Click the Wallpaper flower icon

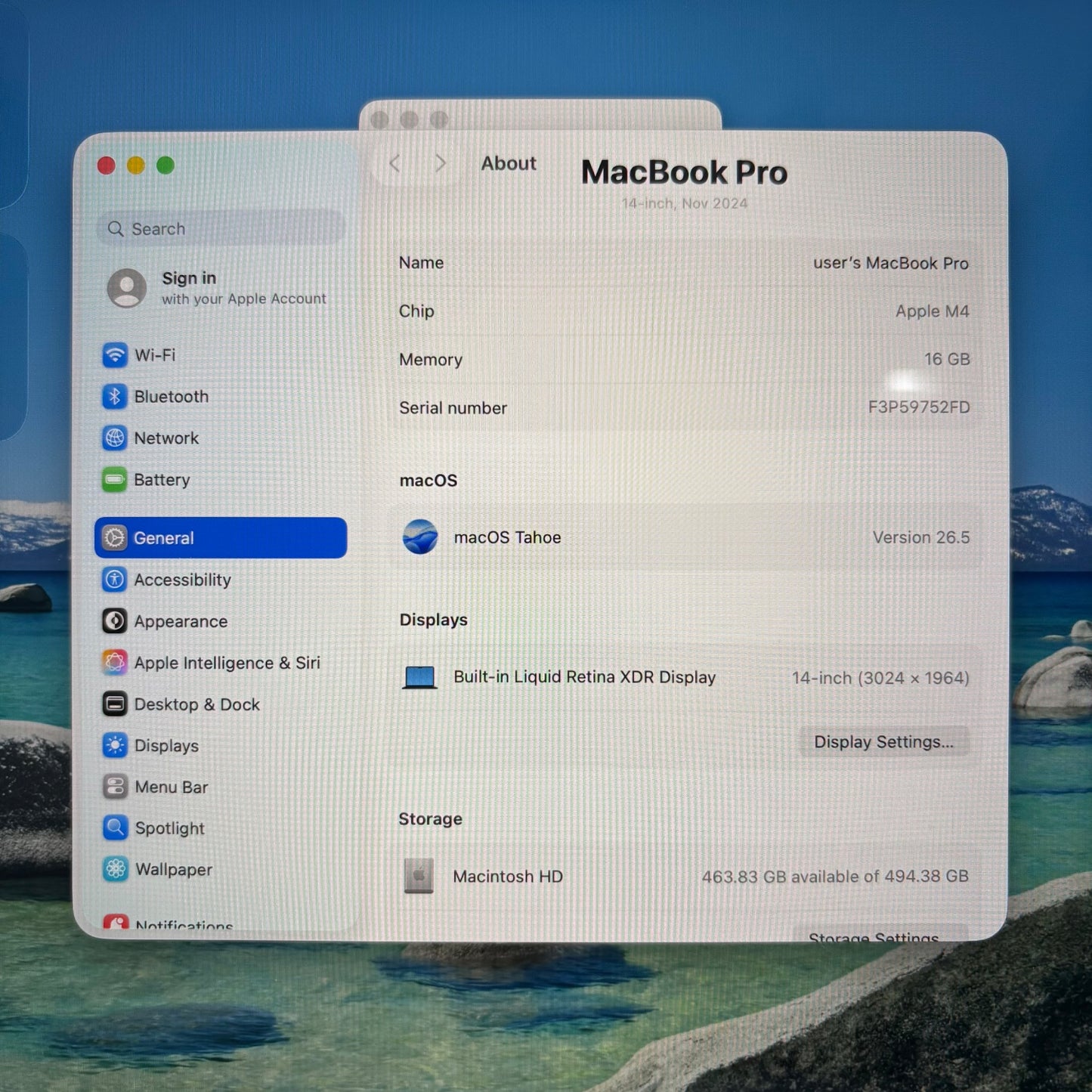pos(115,869)
